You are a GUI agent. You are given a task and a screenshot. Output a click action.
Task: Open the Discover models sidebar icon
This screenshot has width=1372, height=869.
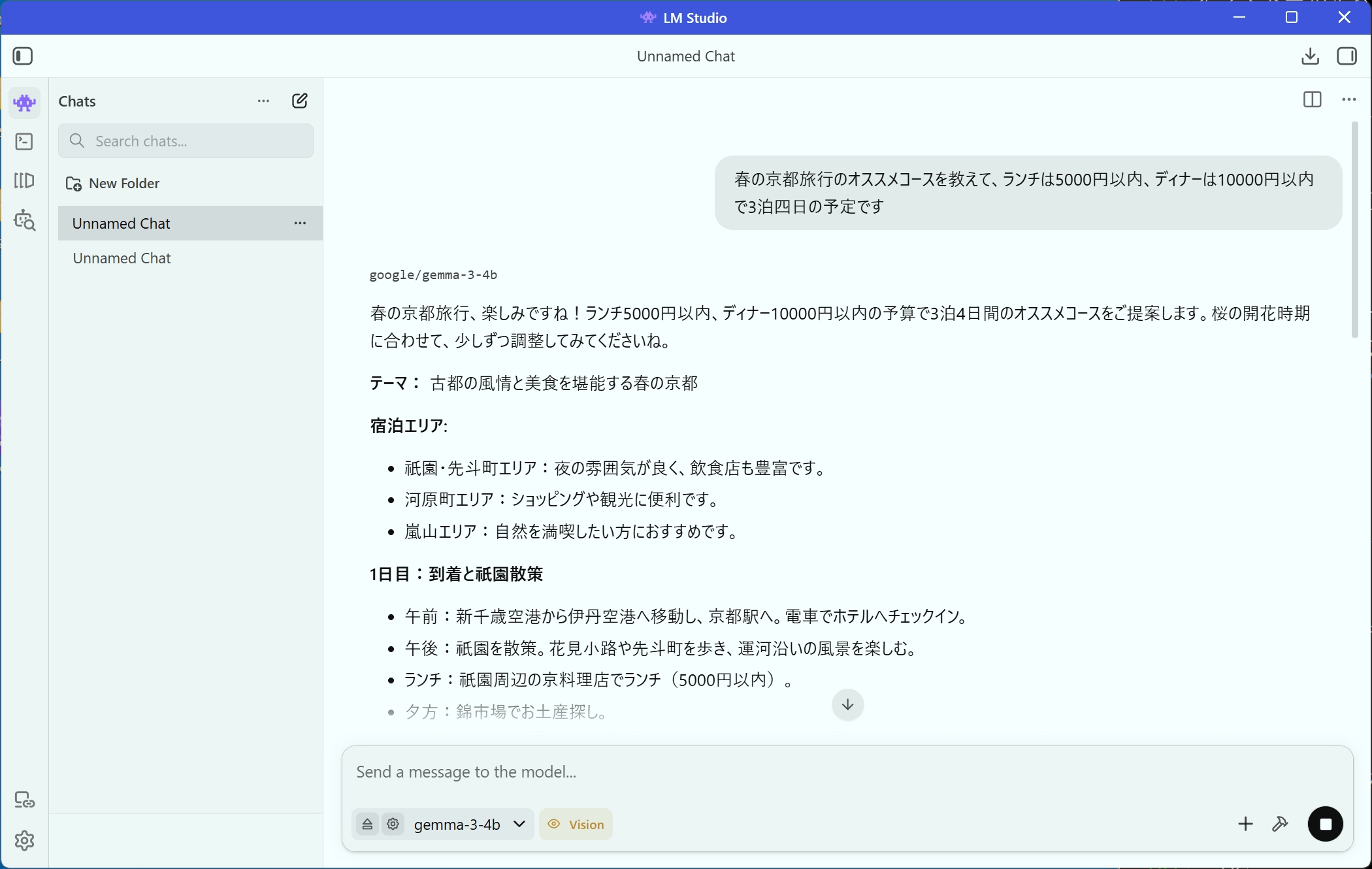[x=25, y=220]
